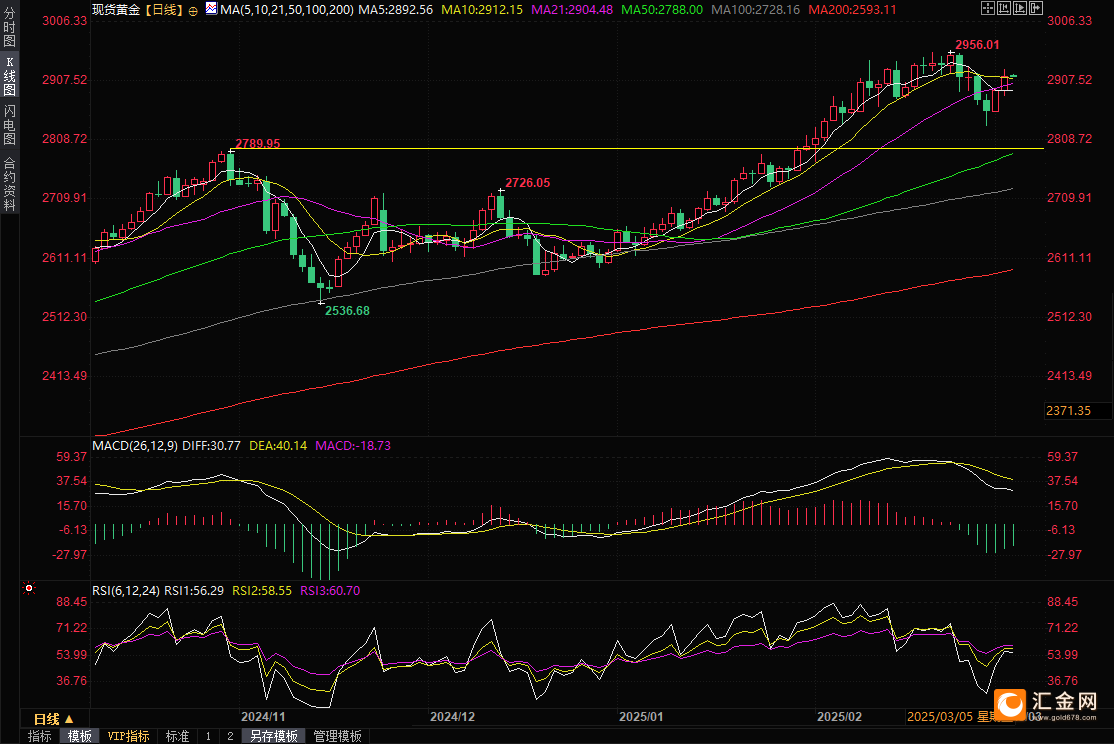Click the red RSI settings icon
The image size is (1114, 744).
(x=28, y=590)
